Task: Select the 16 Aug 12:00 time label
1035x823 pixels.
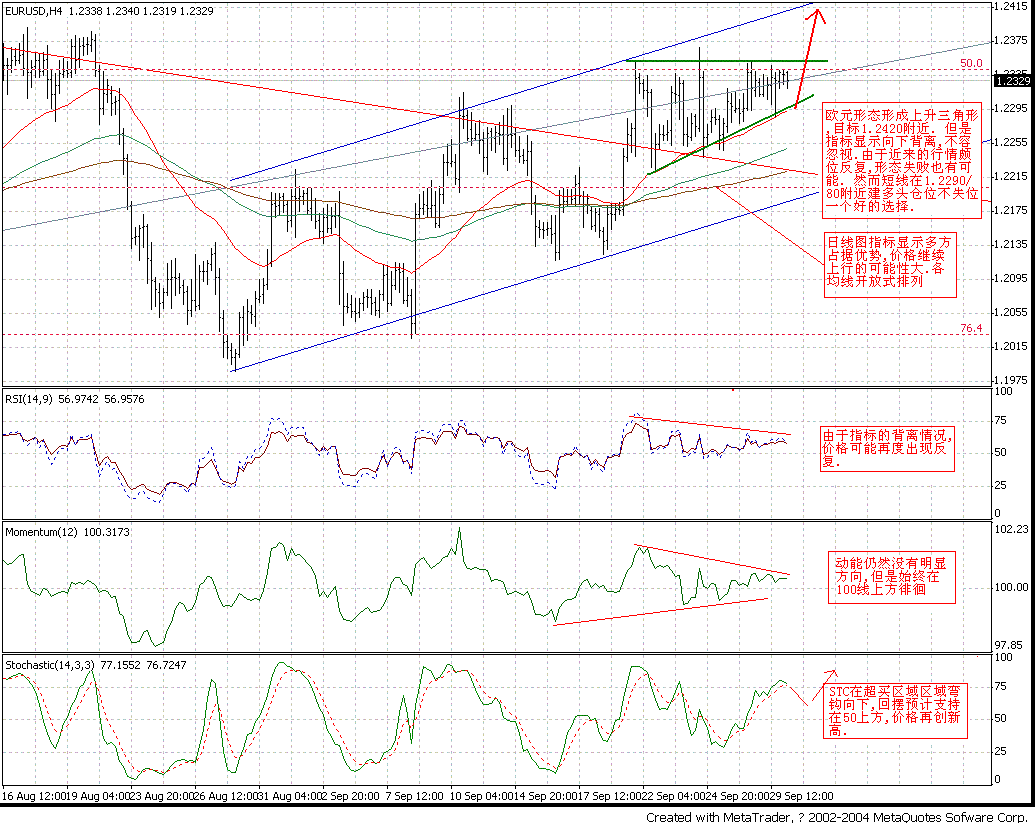Action: 32,796
